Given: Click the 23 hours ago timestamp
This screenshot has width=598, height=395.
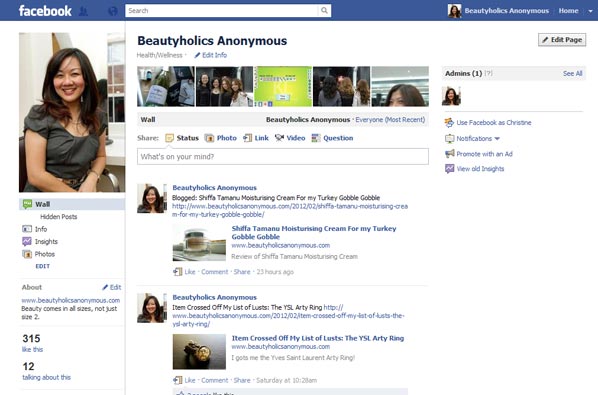Looking at the screenshot, I should tap(275, 272).
